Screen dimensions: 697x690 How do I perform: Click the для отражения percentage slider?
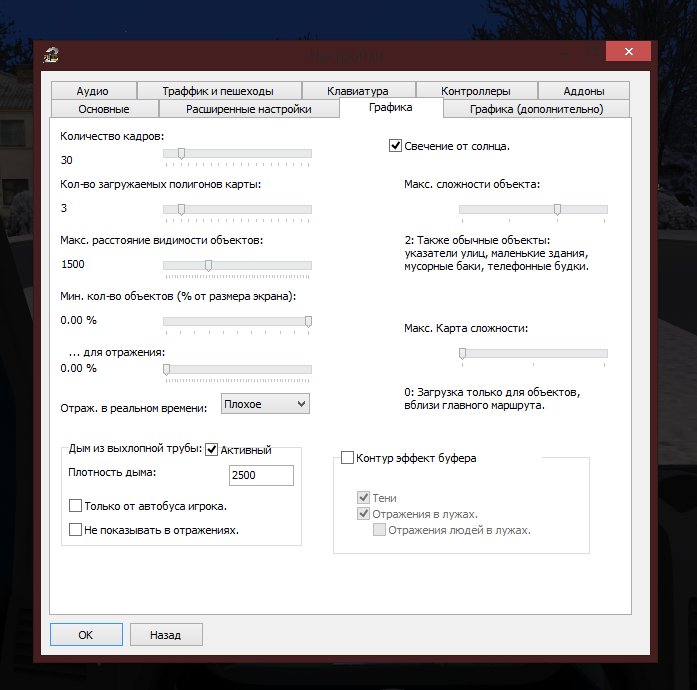[237, 370]
